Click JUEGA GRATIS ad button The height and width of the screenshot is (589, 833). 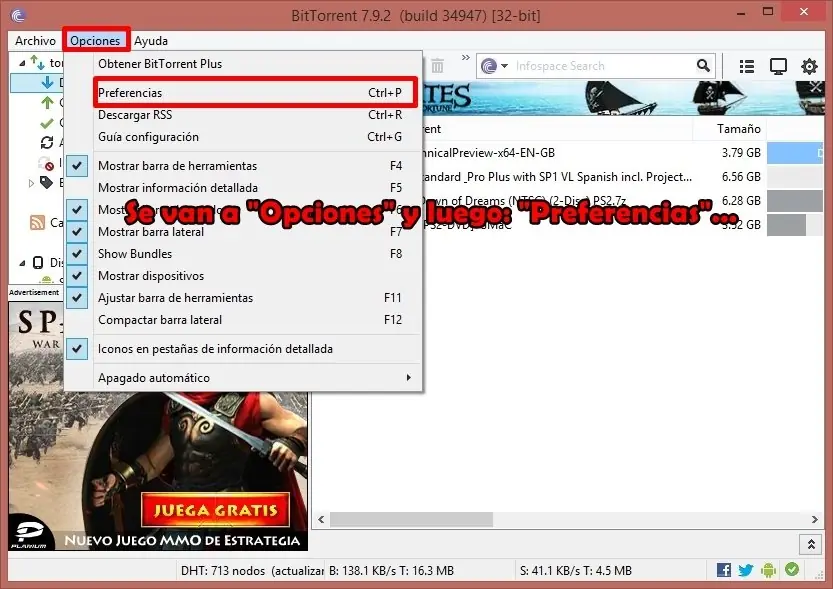pyautogui.click(x=215, y=510)
